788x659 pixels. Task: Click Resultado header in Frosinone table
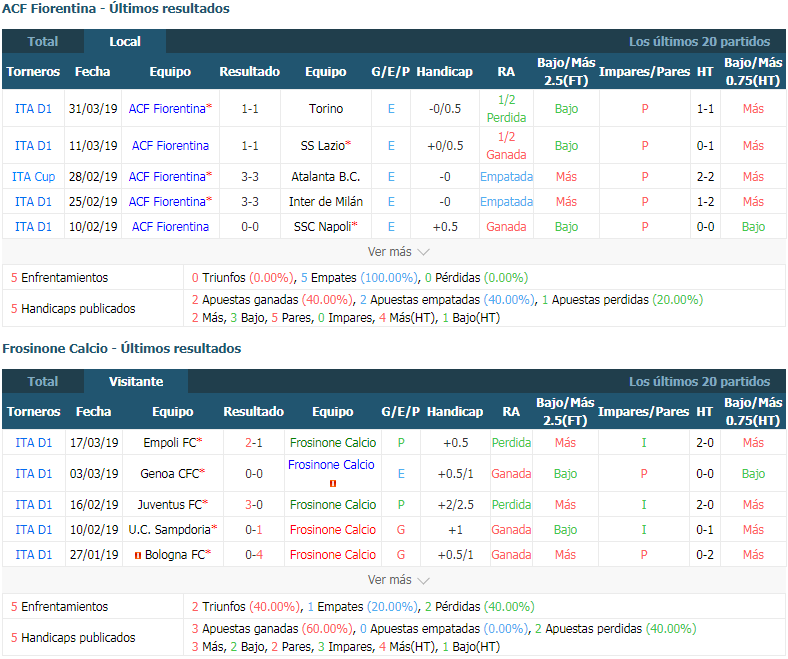click(x=253, y=412)
